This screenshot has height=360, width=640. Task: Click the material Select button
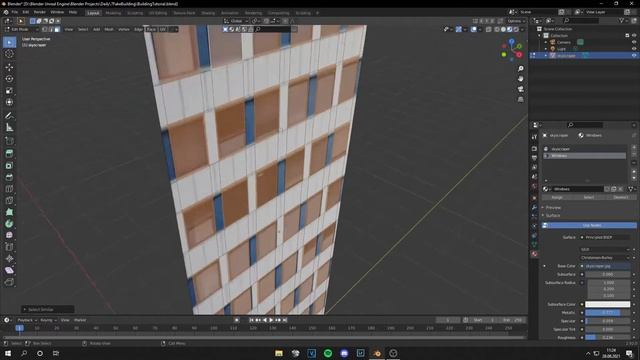[x=589, y=198]
